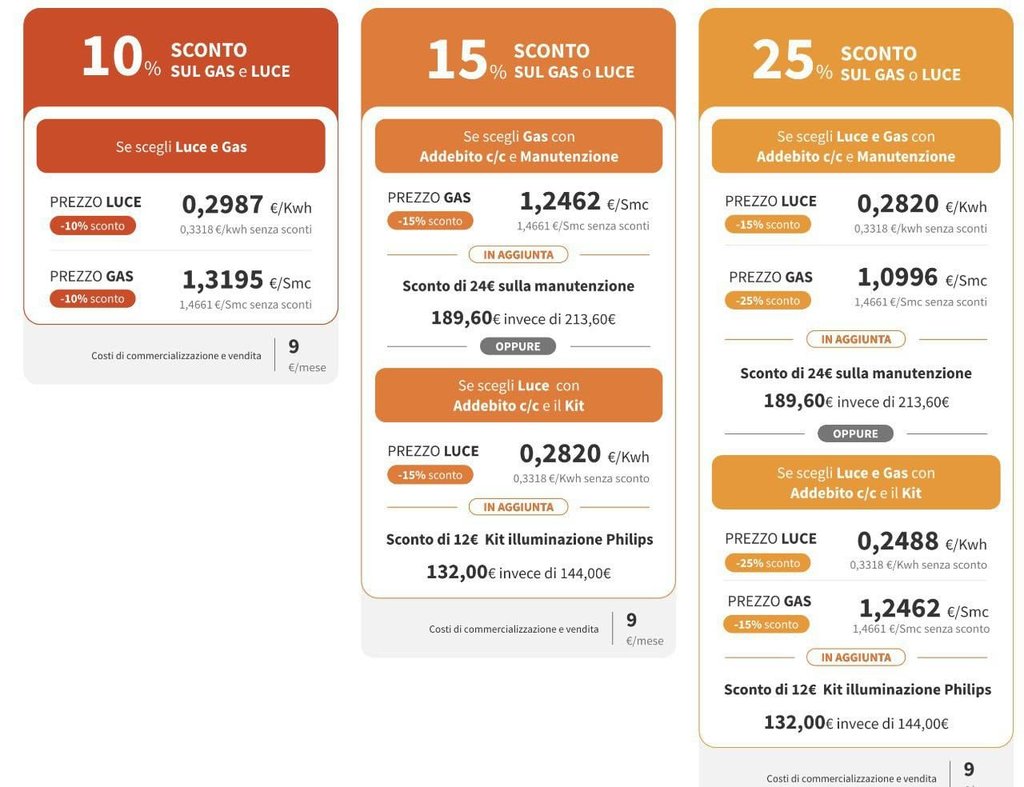
Task: Click the OPPURE pill in the 25% card
Action: tap(855, 434)
